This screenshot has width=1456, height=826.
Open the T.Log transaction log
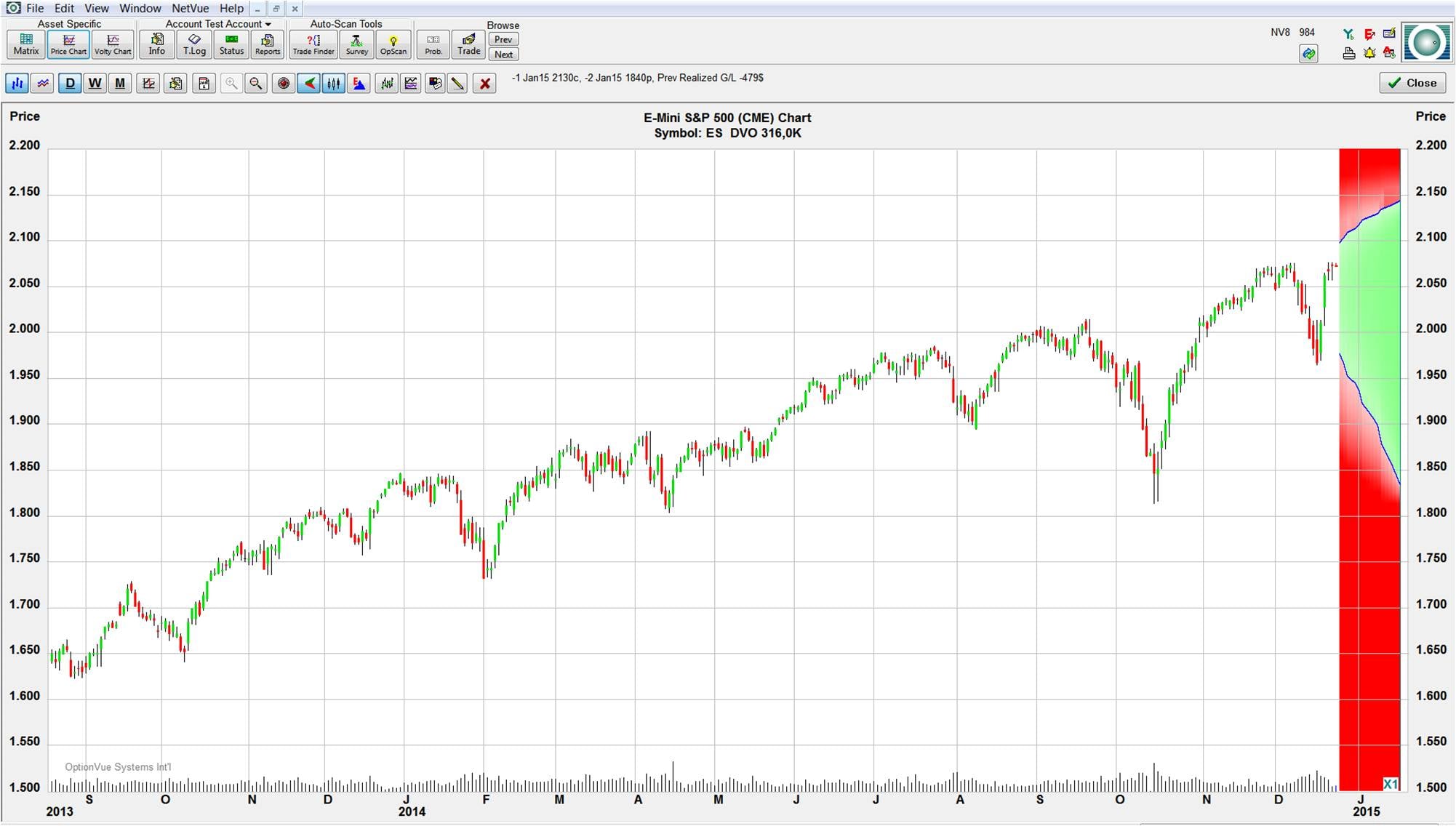[x=194, y=44]
